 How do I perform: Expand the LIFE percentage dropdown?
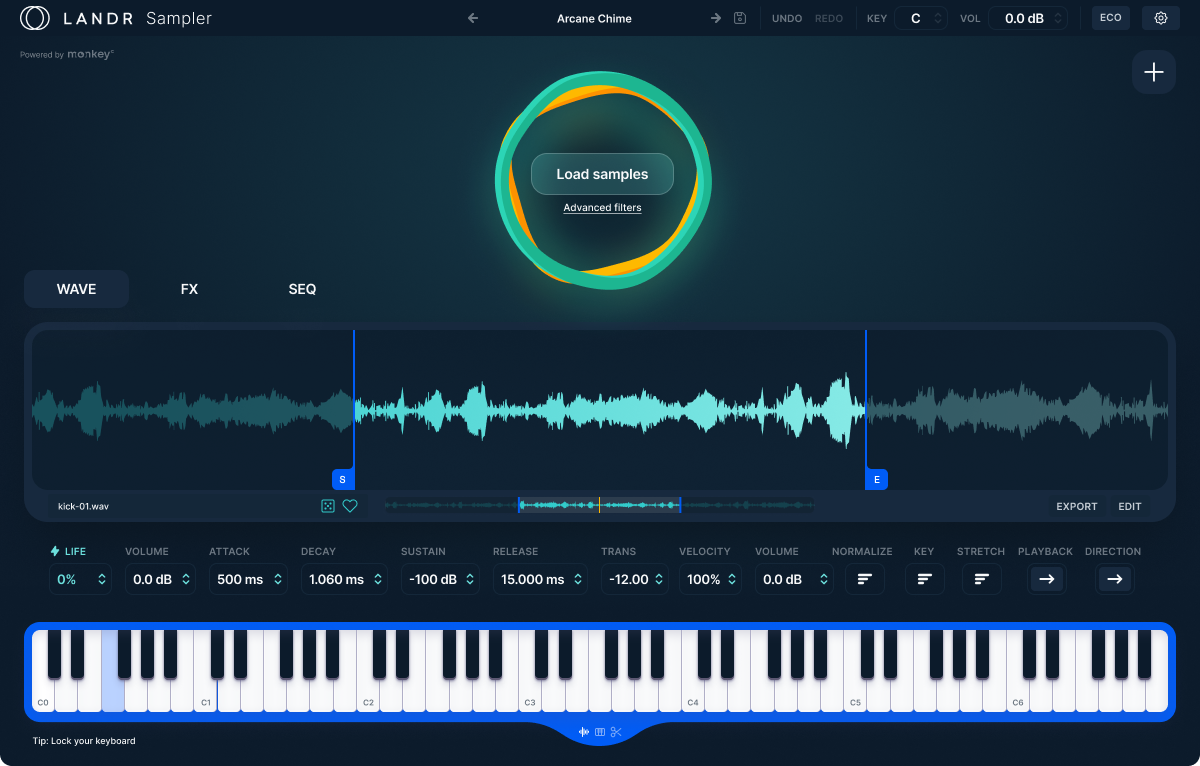[80, 579]
